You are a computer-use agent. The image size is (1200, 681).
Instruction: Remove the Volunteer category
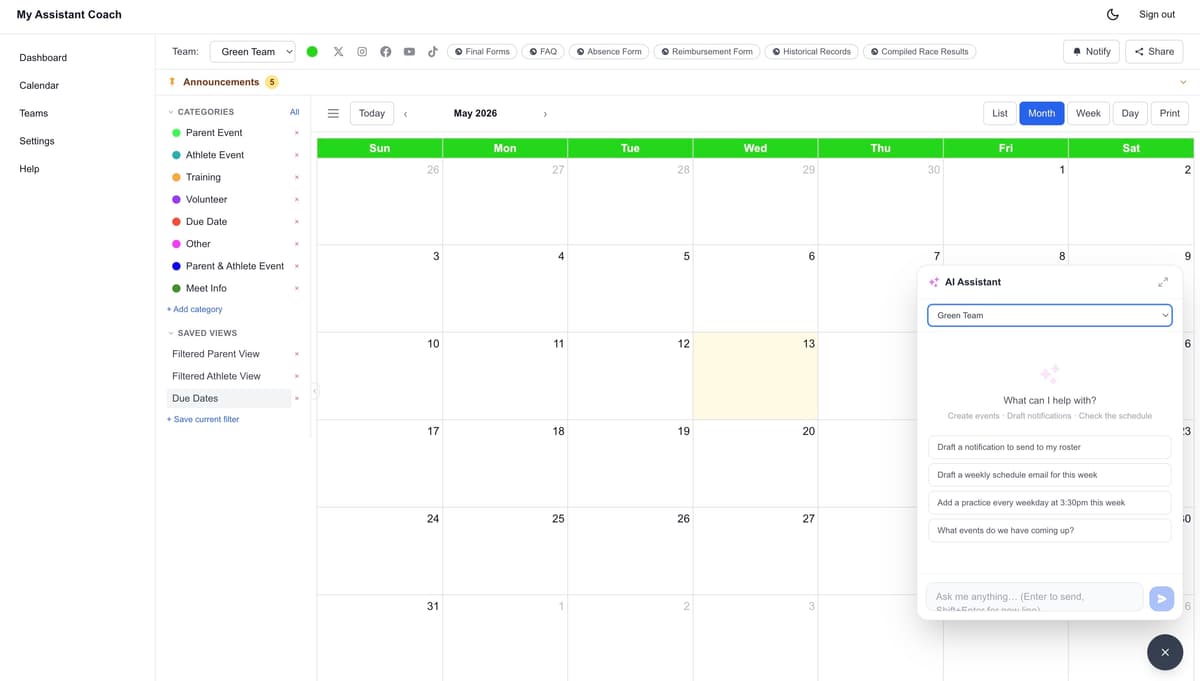coord(297,199)
